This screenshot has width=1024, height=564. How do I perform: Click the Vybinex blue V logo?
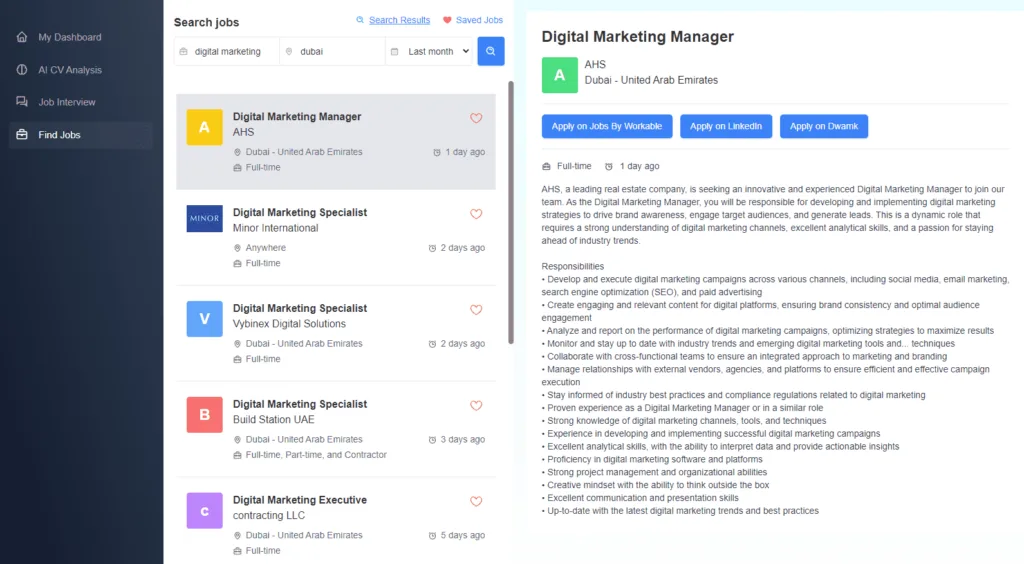click(x=204, y=319)
